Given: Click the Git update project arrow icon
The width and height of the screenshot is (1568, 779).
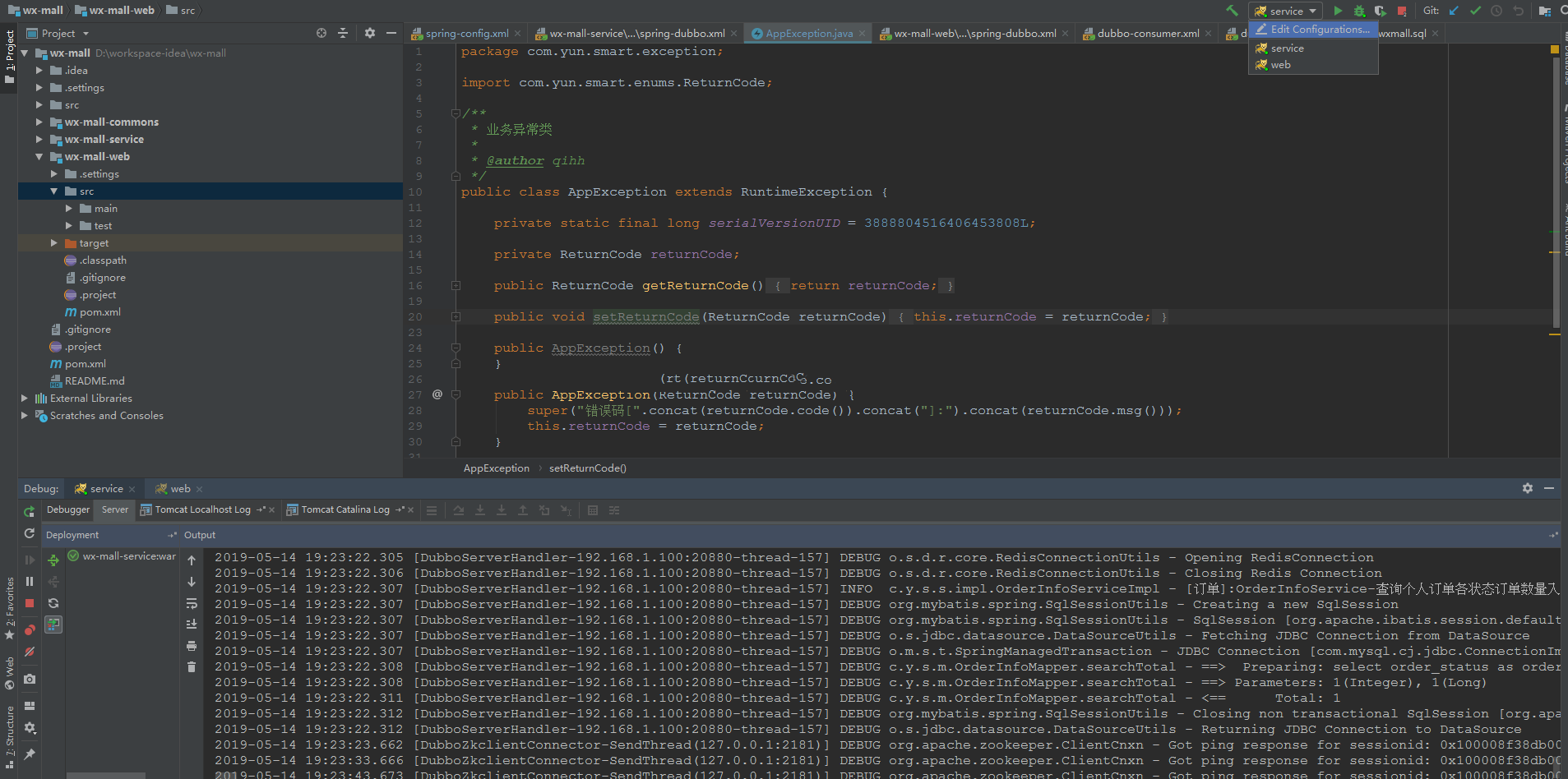Looking at the screenshot, I should (x=1454, y=11).
